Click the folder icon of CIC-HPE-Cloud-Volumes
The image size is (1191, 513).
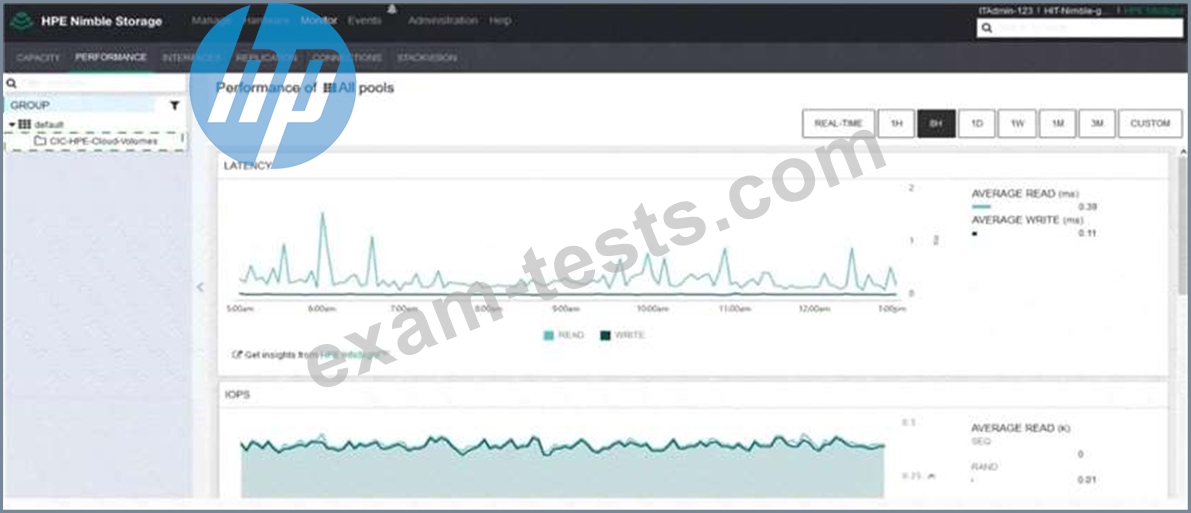click(41, 141)
